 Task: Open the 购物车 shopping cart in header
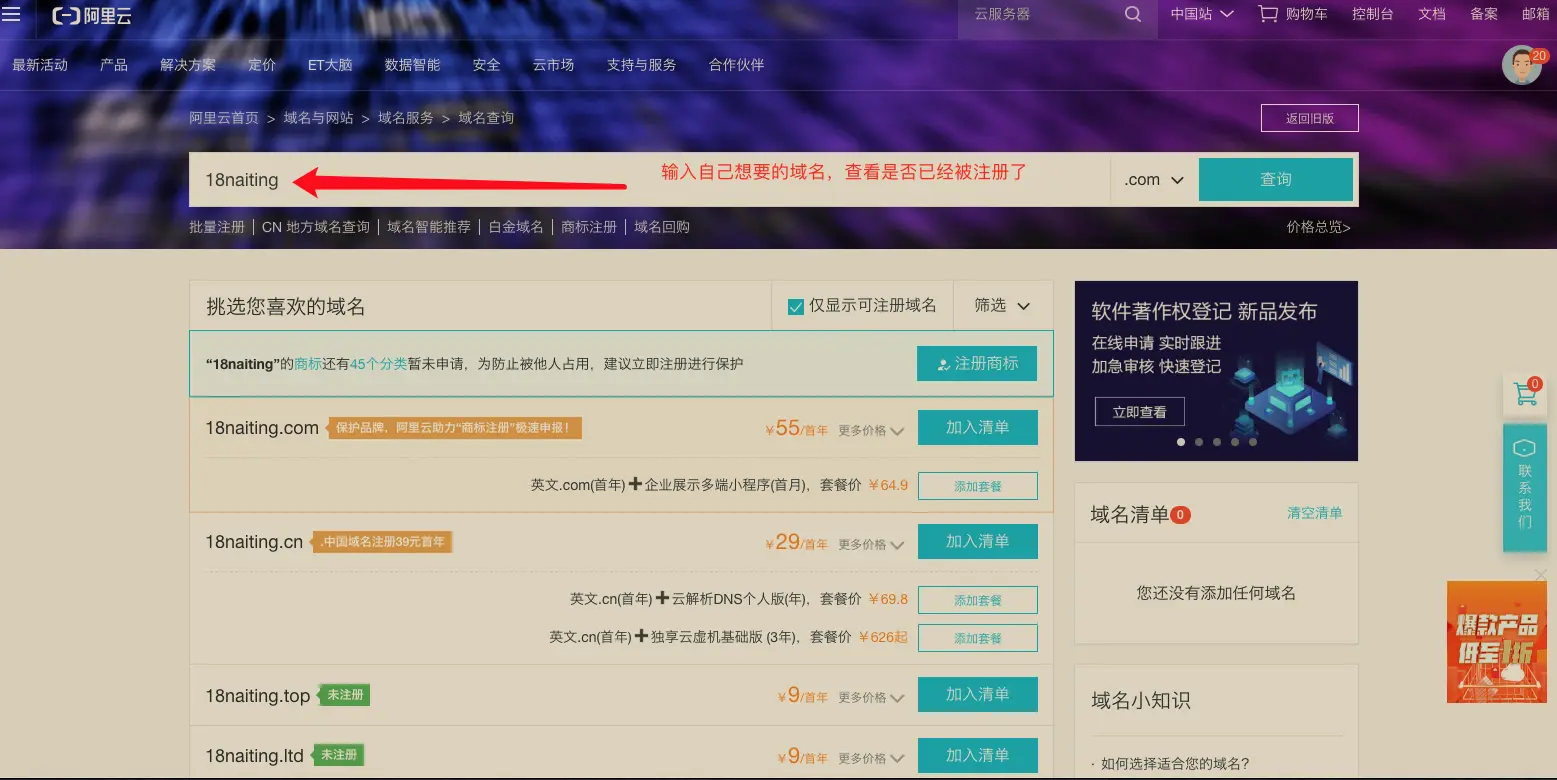(x=1293, y=14)
